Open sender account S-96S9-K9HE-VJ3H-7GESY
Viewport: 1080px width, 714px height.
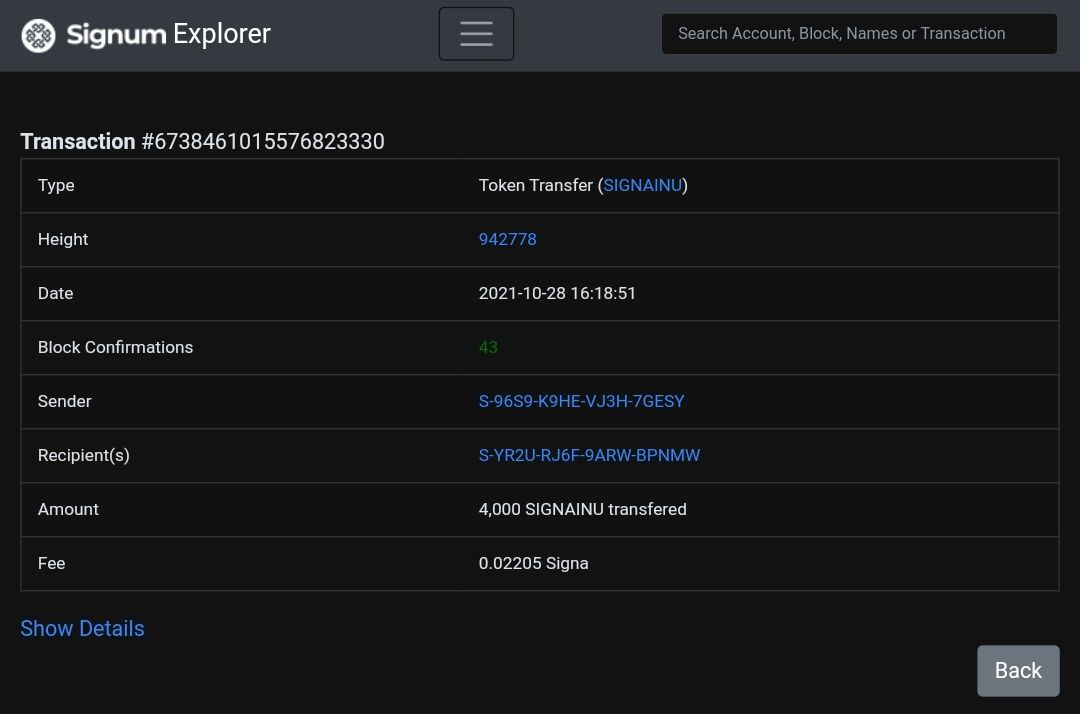pos(581,401)
